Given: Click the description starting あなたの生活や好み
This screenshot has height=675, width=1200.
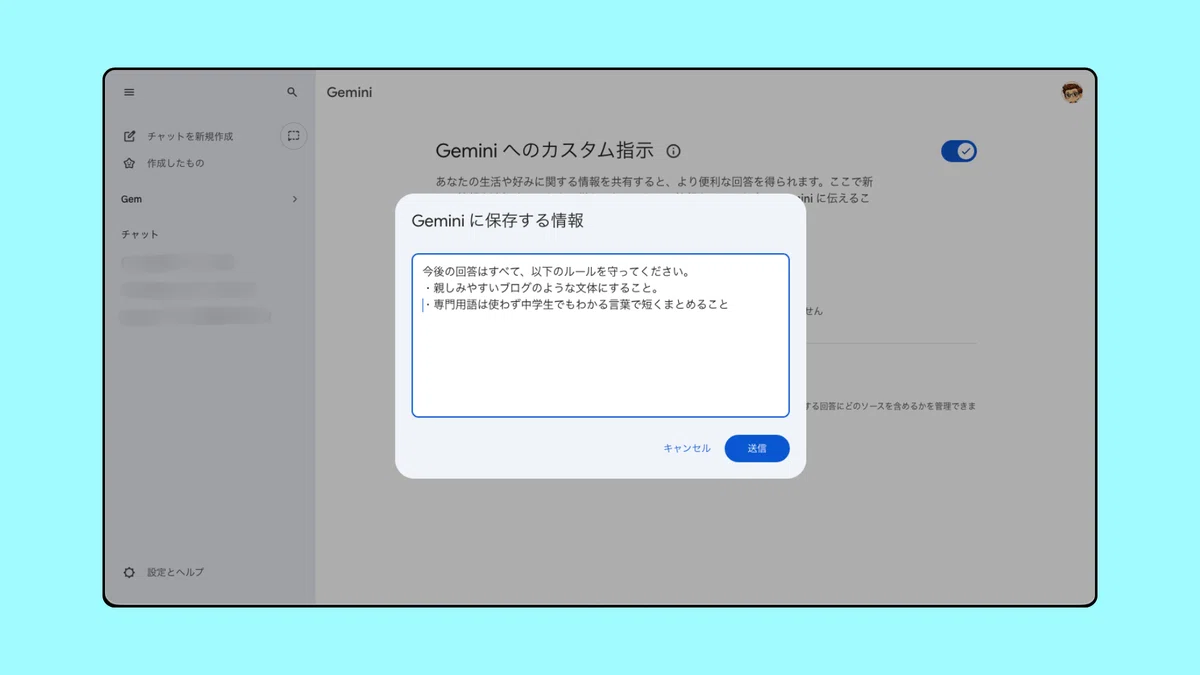Looking at the screenshot, I should [654, 182].
